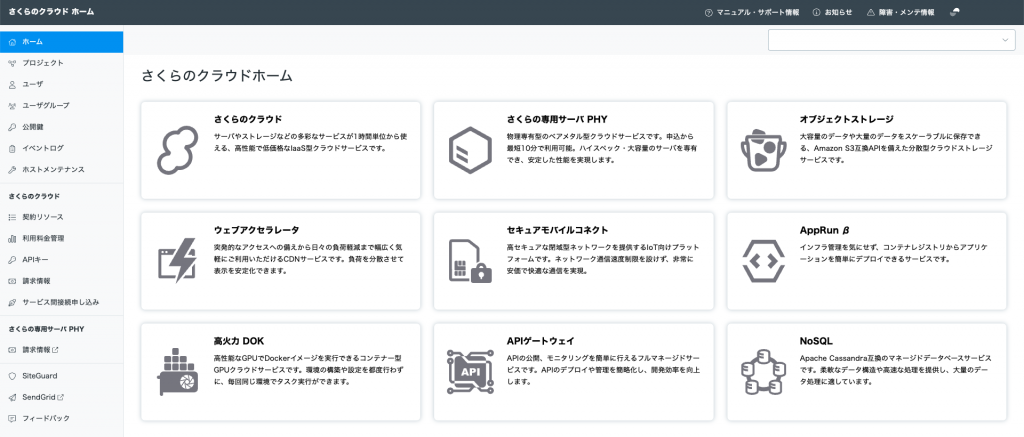The width and height of the screenshot is (1024, 437).
Task: Click the プロジェクト sidebar icon
Action: [x=12, y=63]
